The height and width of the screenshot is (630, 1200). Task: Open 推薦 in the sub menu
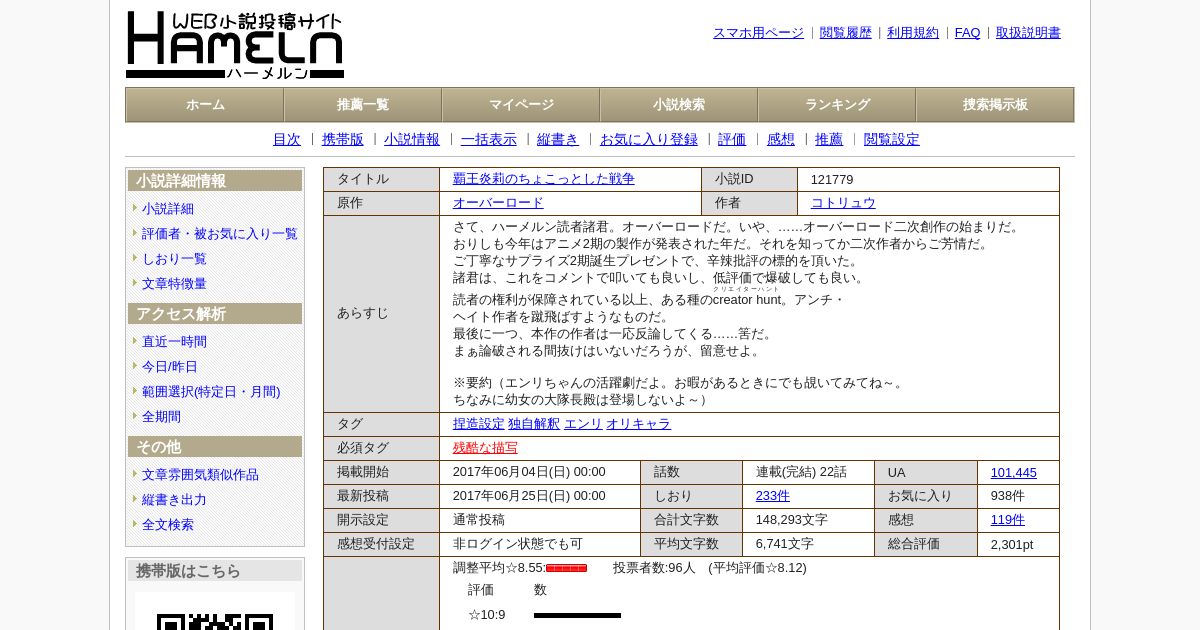(x=829, y=140)
